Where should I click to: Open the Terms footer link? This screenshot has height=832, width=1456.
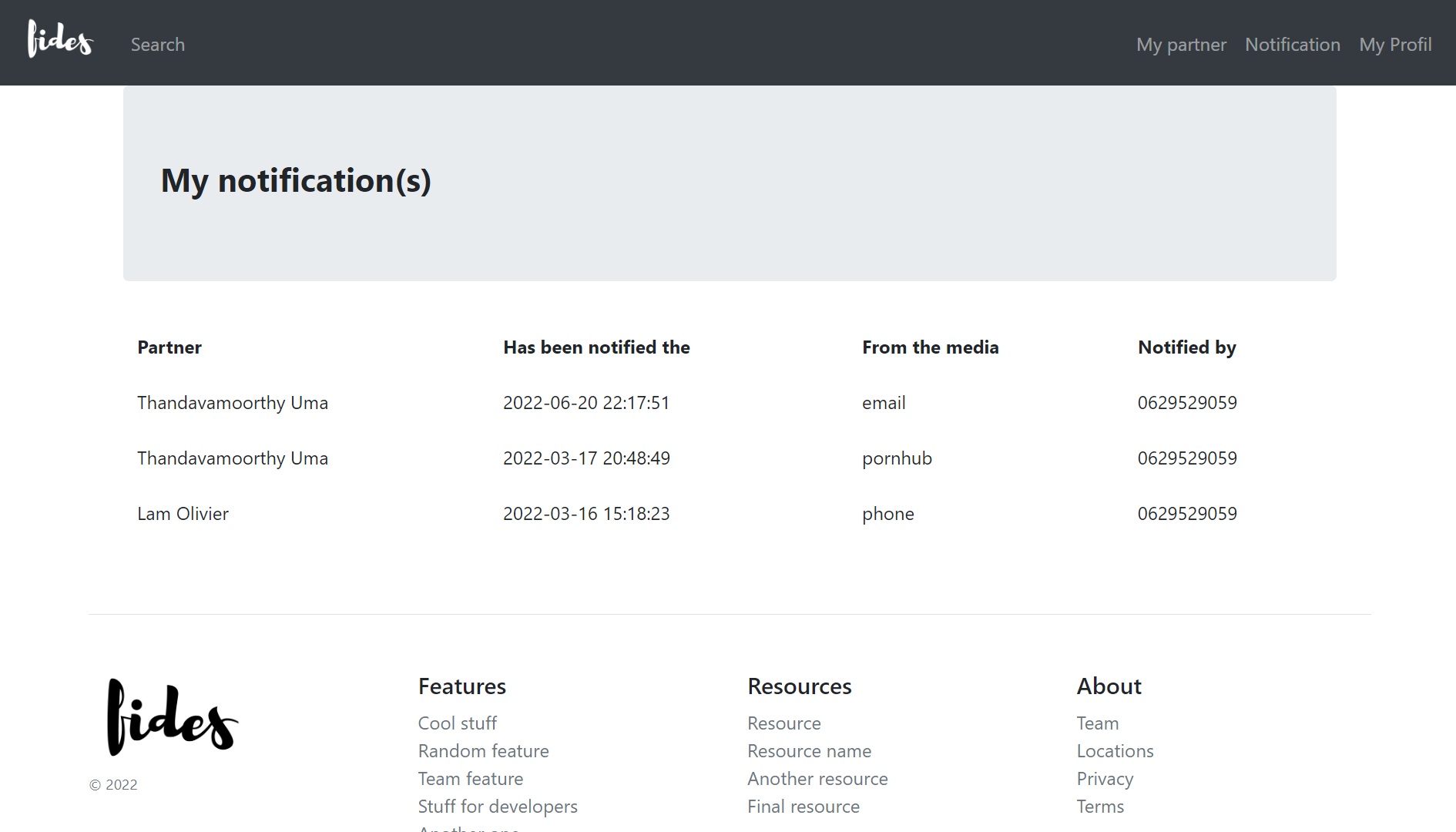point(1099,807)
